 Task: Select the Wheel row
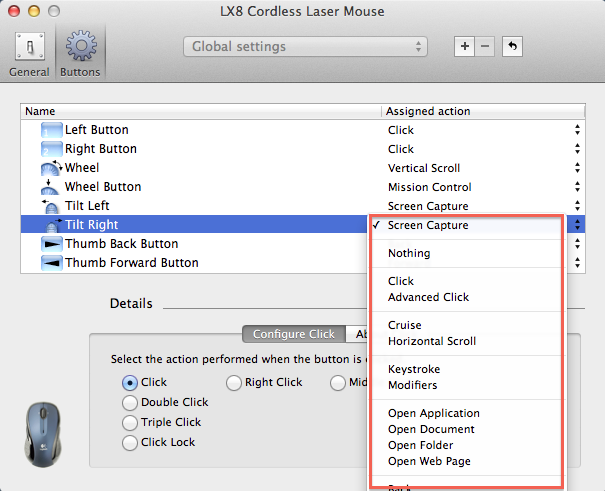point(303,168)
